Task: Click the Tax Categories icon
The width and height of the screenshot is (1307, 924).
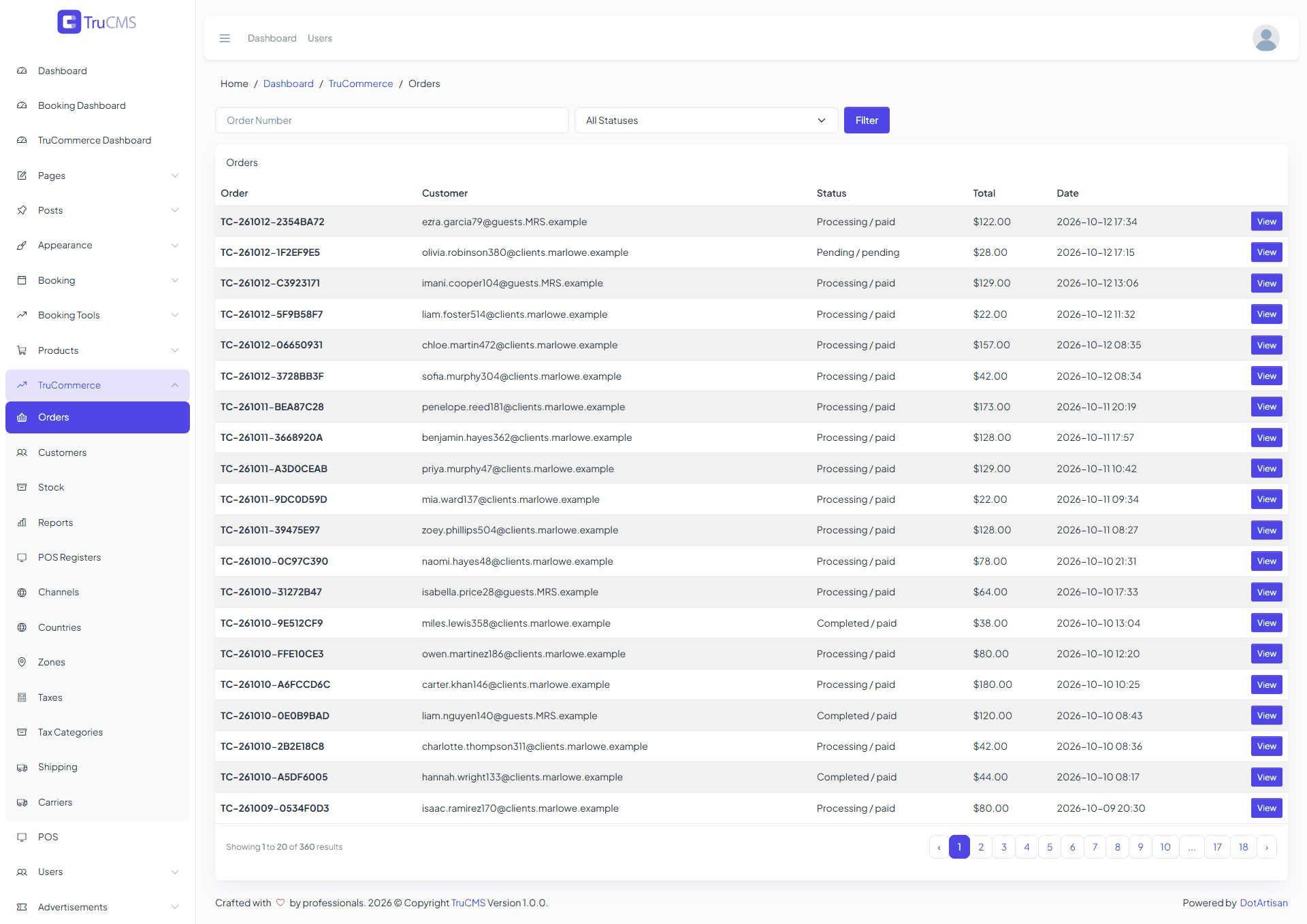Action: [22, 732]
